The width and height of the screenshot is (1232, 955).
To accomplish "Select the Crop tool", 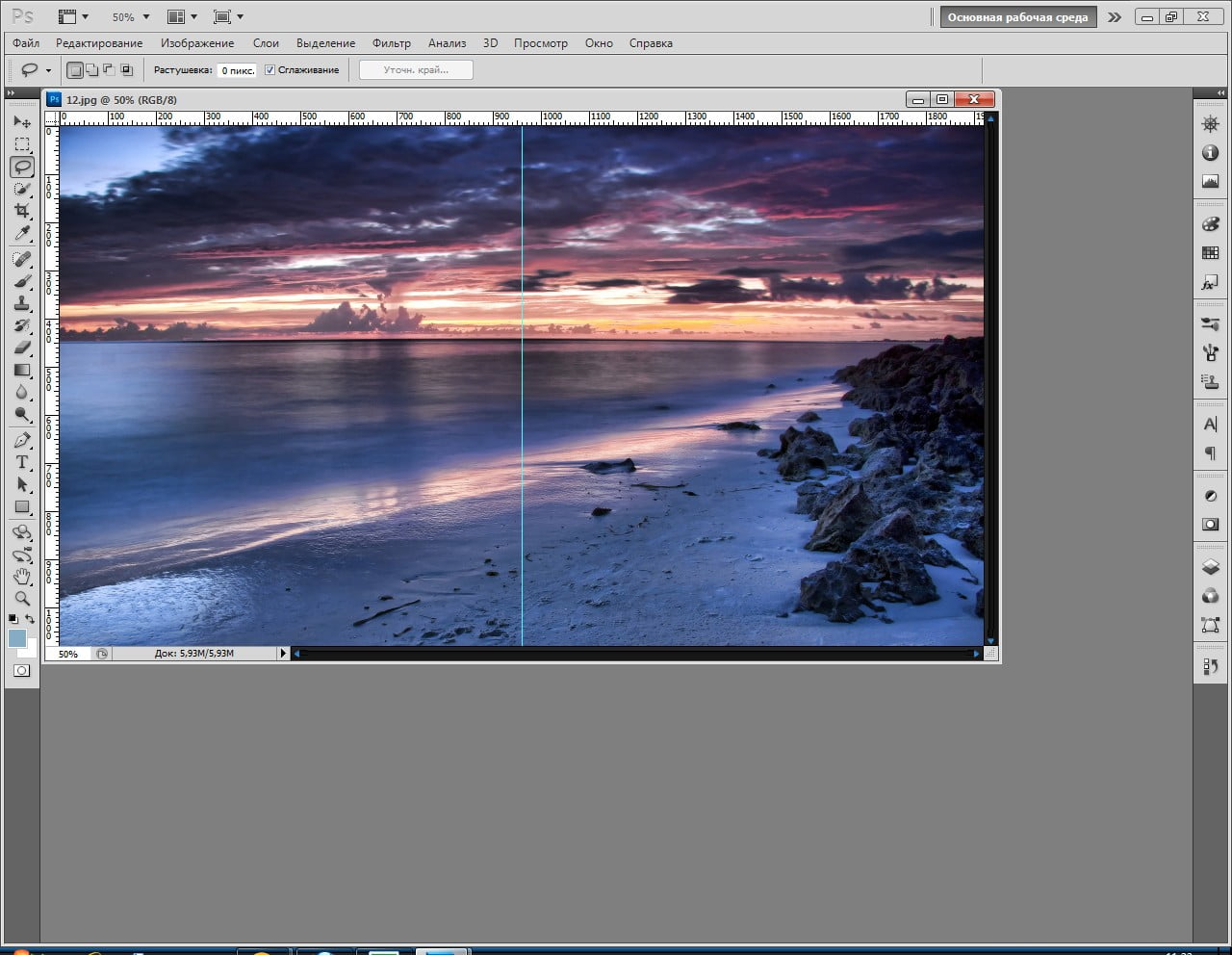I will (x=22, y=211).
